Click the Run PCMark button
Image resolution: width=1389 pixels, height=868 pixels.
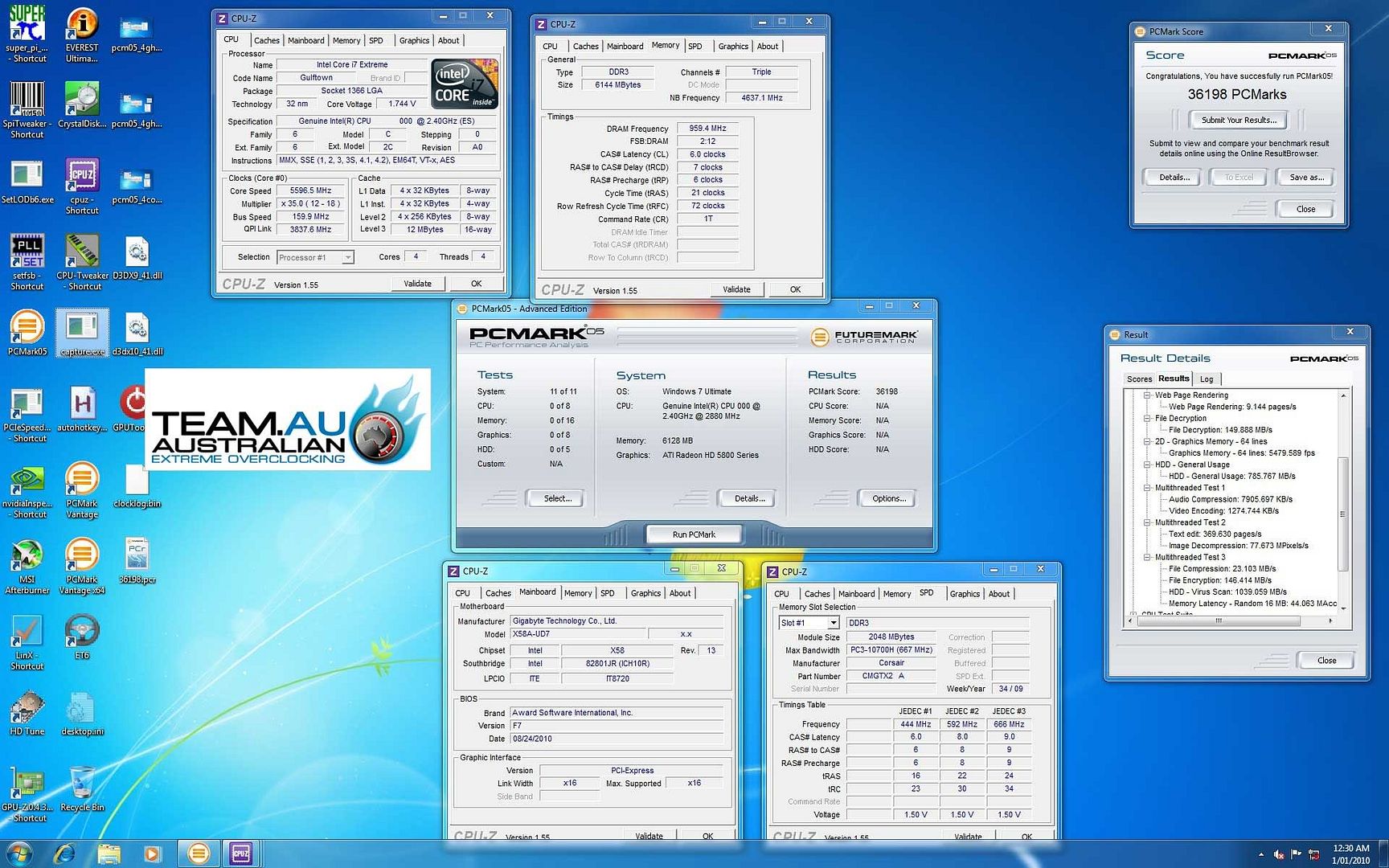[x=694, y=534]
